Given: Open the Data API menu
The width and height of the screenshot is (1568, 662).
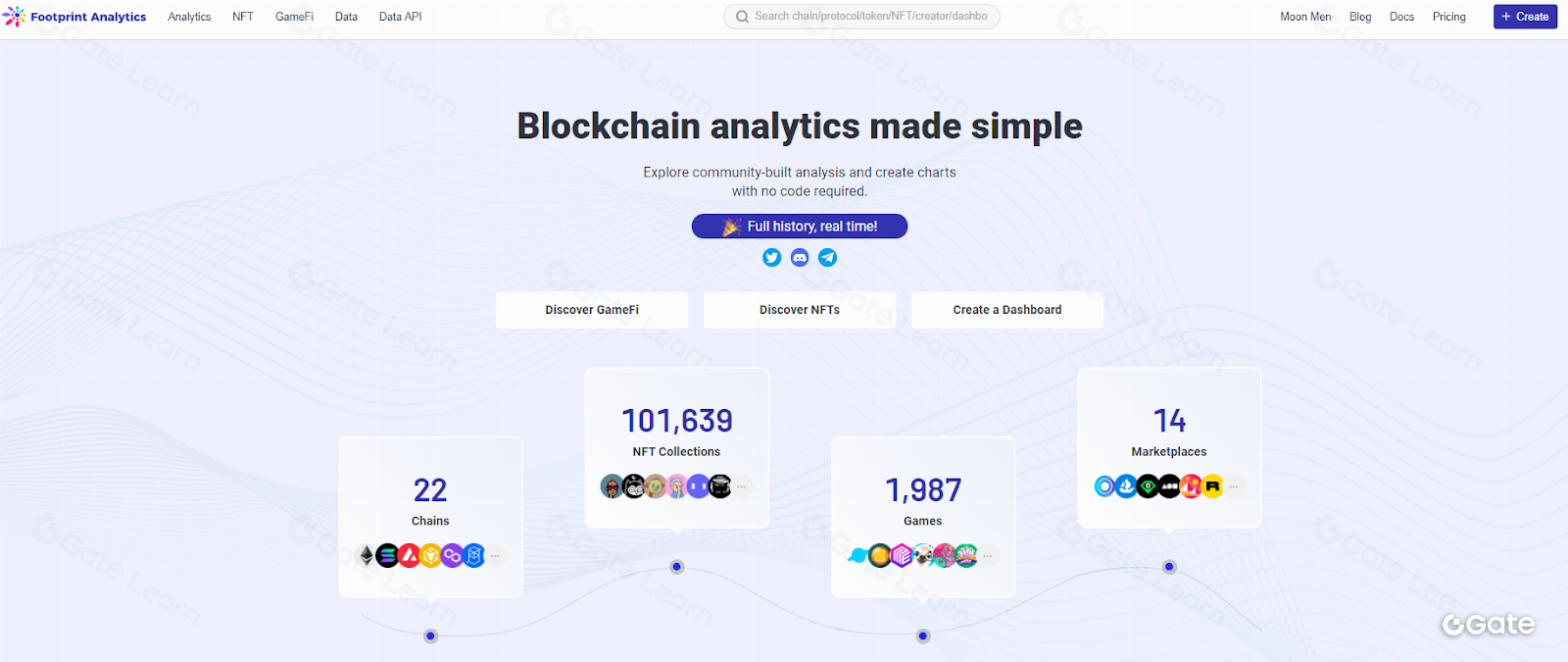Looking at the screenshot, I should click(x=400, y=17).
